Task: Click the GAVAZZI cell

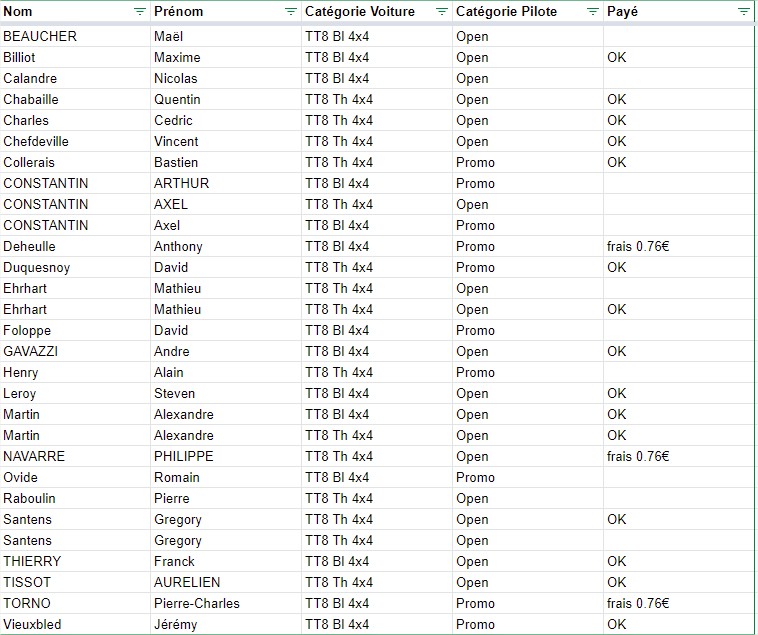Action: pos(75,351)
